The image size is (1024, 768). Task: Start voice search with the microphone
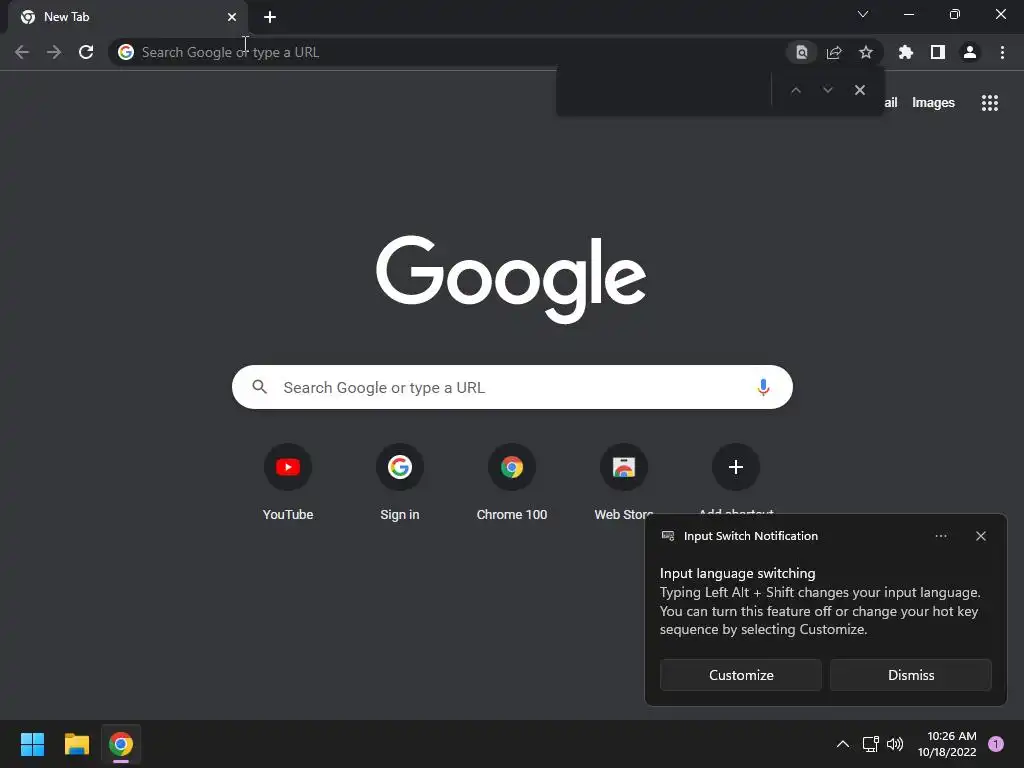pos(763,387)
